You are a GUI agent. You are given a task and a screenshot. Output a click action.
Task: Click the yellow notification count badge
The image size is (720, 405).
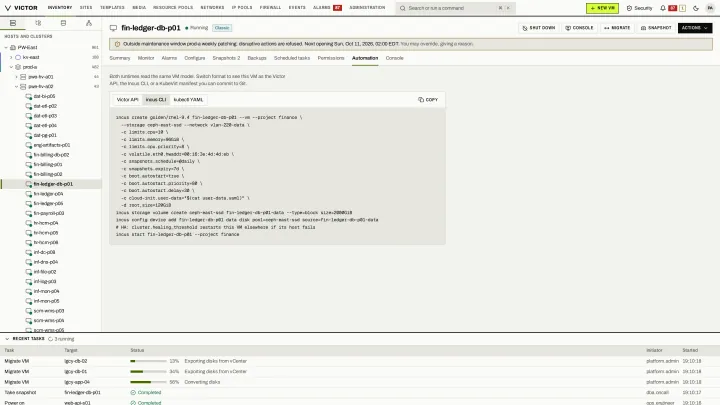click(x=682, y=8)
